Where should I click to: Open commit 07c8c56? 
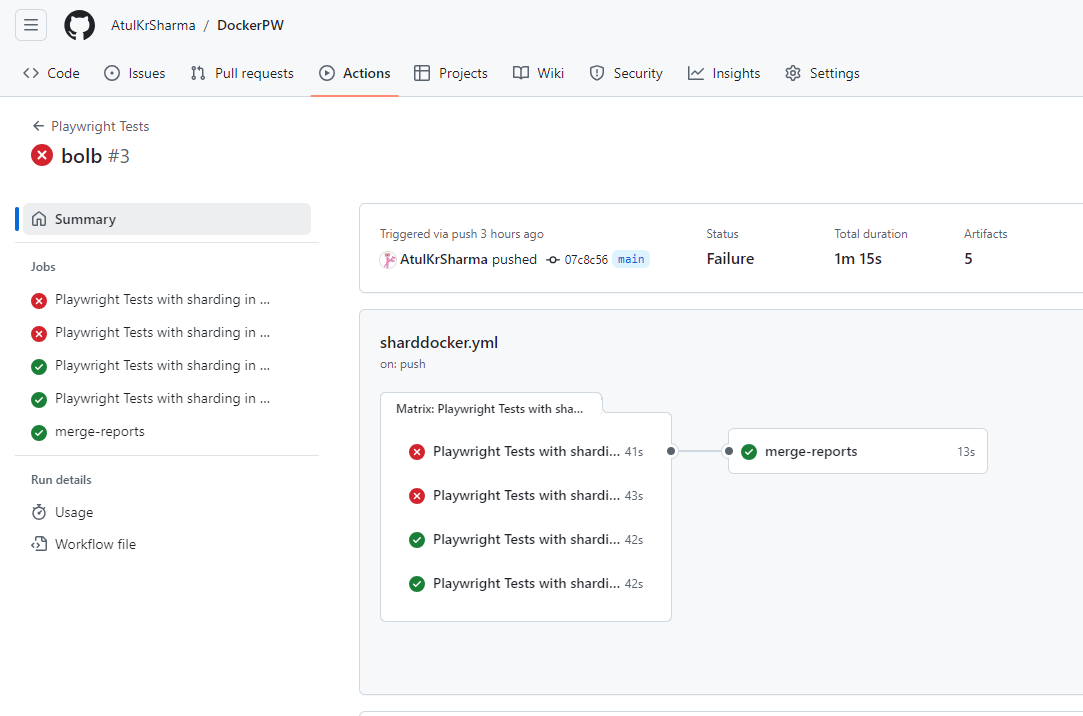tap(585, 259)
